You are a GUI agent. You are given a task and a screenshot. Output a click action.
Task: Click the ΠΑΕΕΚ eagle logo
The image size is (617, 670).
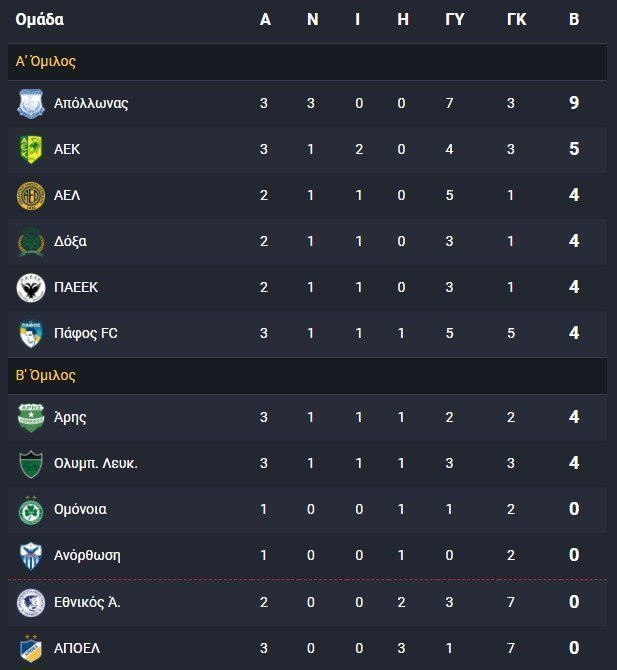click(x=31, y=288)
